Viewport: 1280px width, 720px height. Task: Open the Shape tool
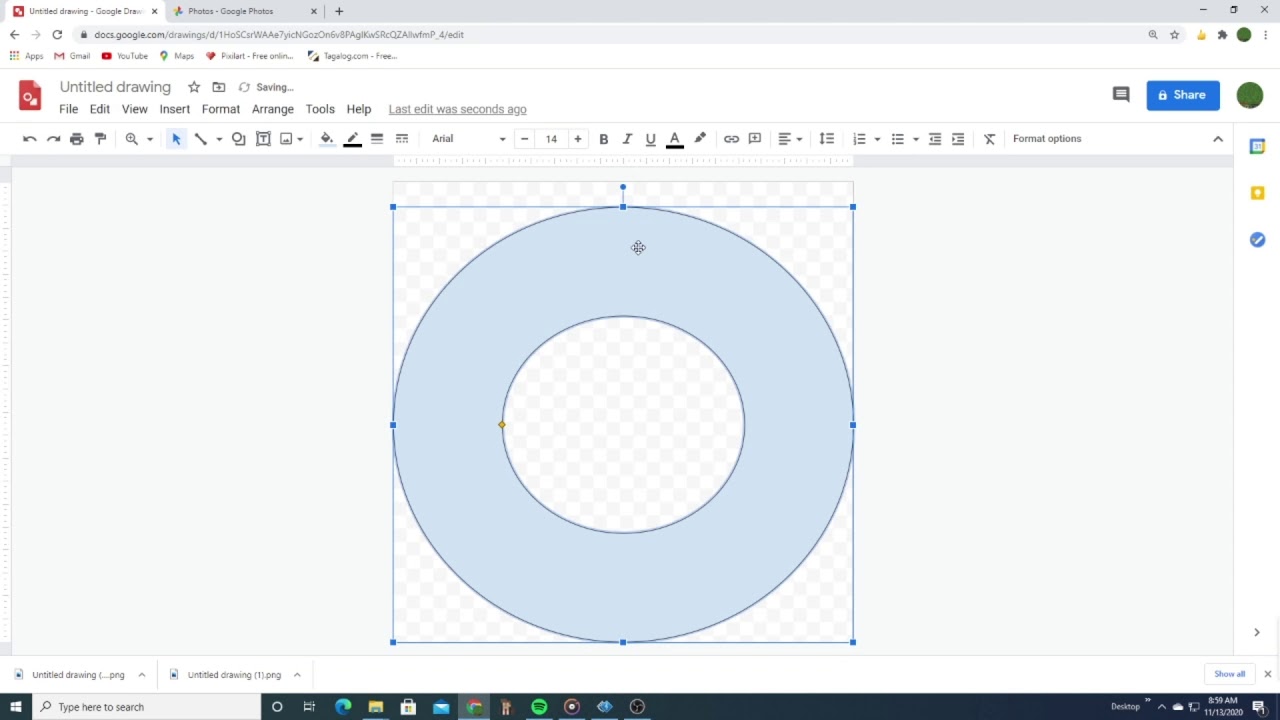click(238, 139)
